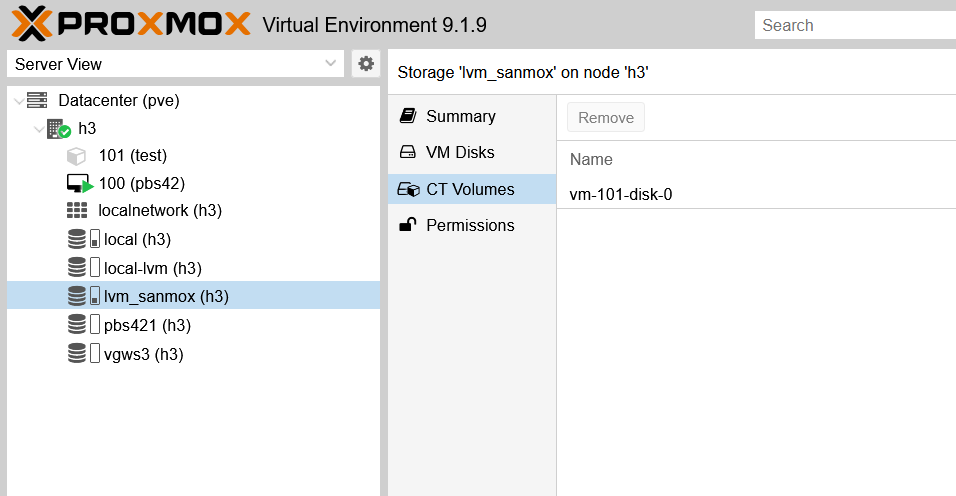This screenshot has height=496, width=956.
Task: Focus the Search field
Action: (x=855, y=25)
